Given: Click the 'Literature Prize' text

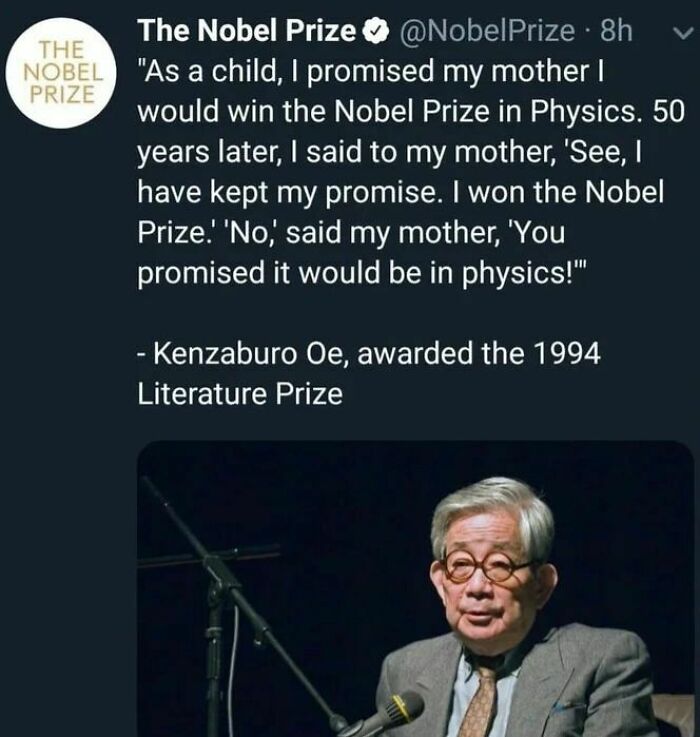Looking at the screenshot, I should point(239,394).
